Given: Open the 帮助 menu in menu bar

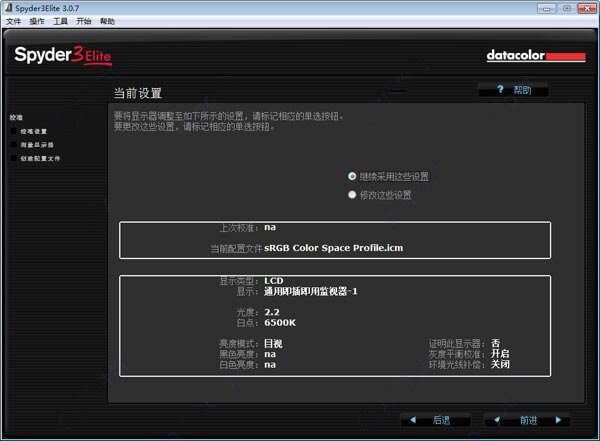Looking at the screenshot, I should click(107, 21).
